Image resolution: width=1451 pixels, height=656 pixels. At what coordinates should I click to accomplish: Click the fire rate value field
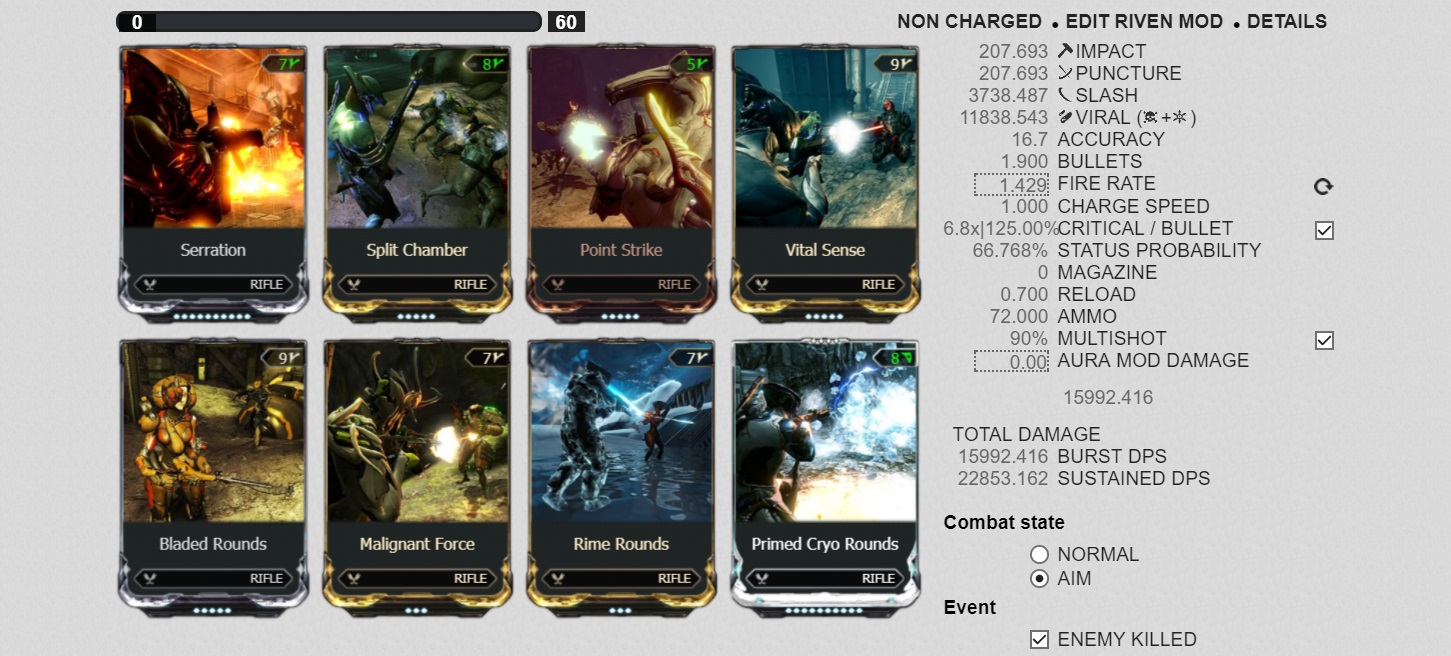(1011, 184)
